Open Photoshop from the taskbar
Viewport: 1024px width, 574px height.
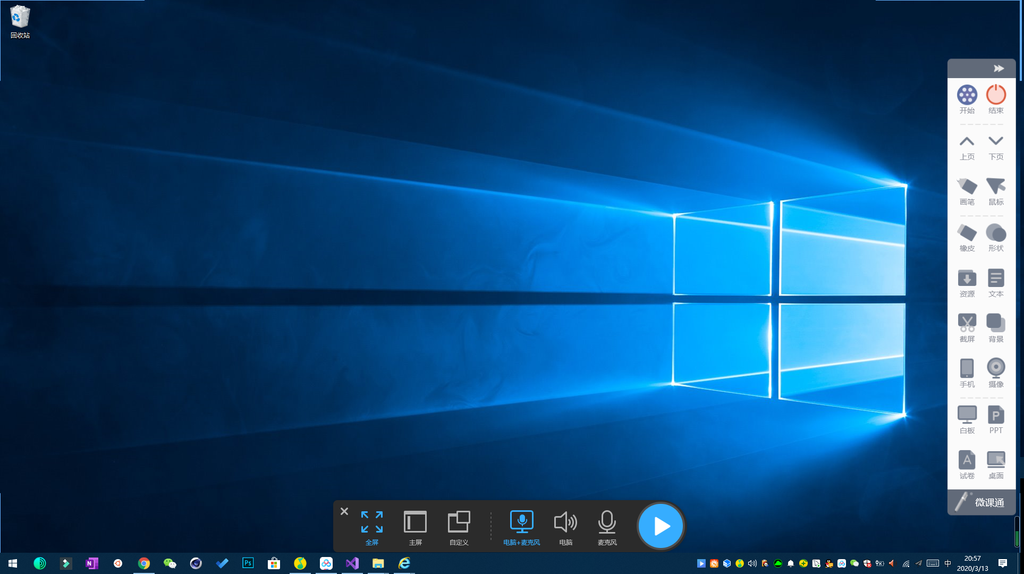click(248, 563)
